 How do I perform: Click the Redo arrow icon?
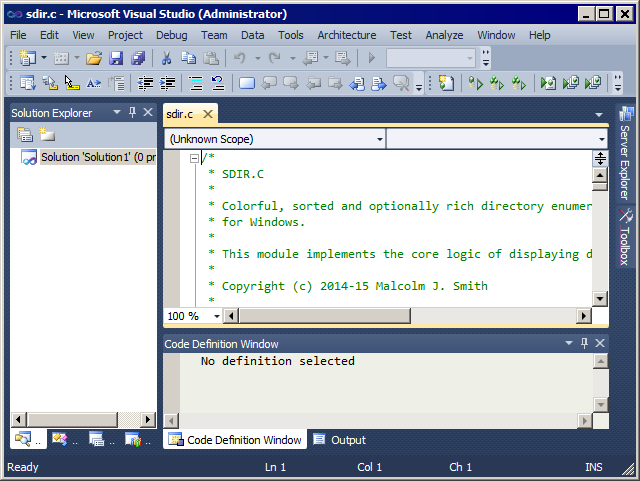click(x=275, y=58)
